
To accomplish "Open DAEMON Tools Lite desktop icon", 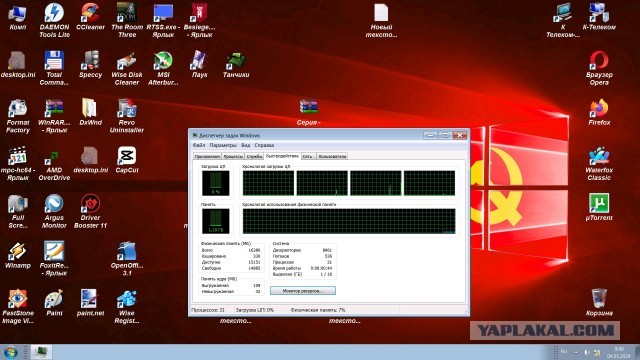I will point(54,20).
